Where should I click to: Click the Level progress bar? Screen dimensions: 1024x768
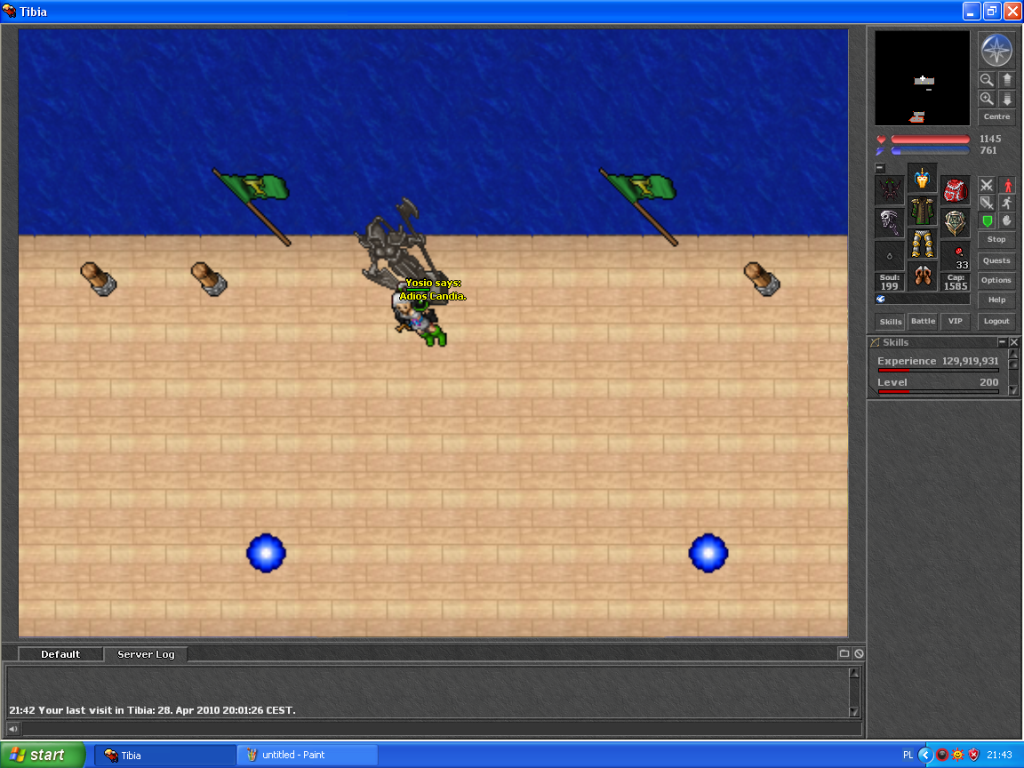pos(938,392)
